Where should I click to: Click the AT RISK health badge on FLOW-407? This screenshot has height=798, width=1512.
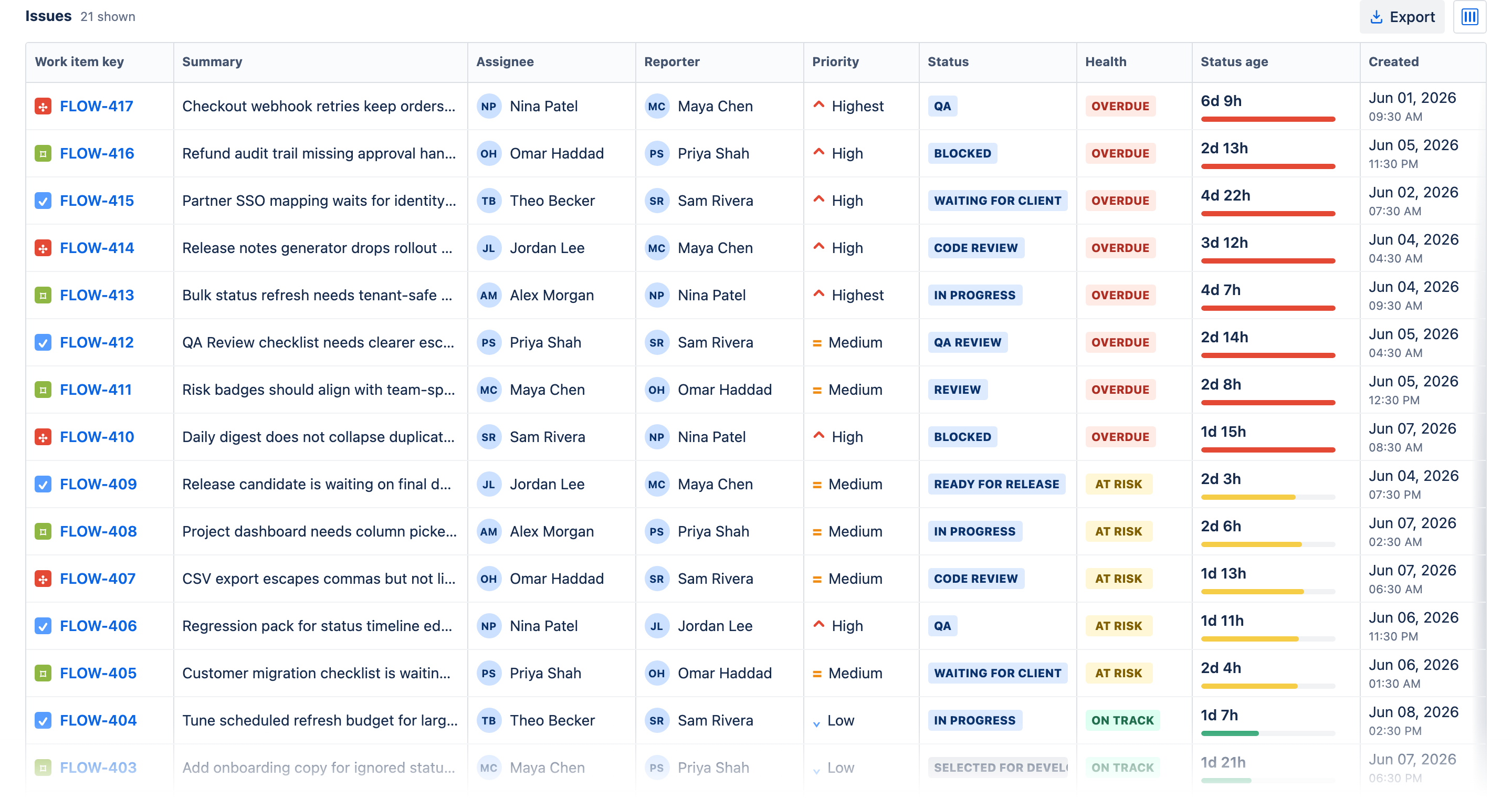click(x=1118, y=579)
